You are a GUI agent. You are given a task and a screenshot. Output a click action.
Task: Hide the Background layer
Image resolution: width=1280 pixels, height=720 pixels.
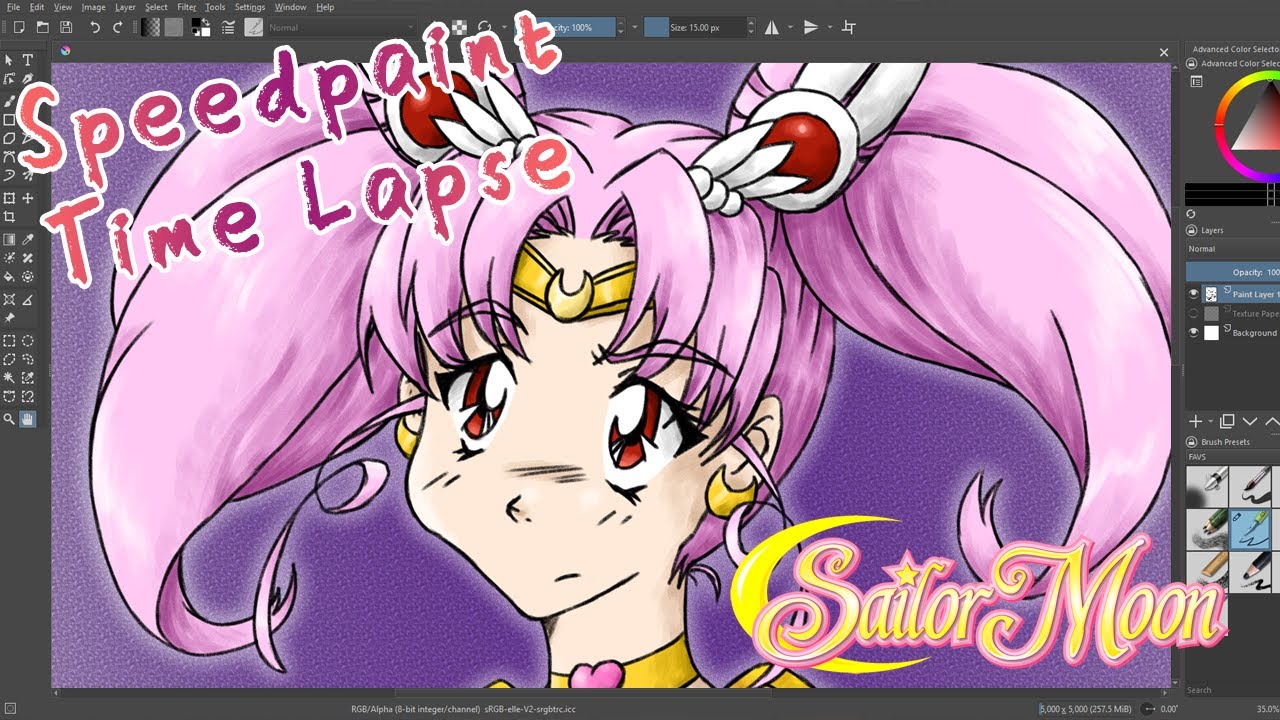click(x=1193, y=332)
